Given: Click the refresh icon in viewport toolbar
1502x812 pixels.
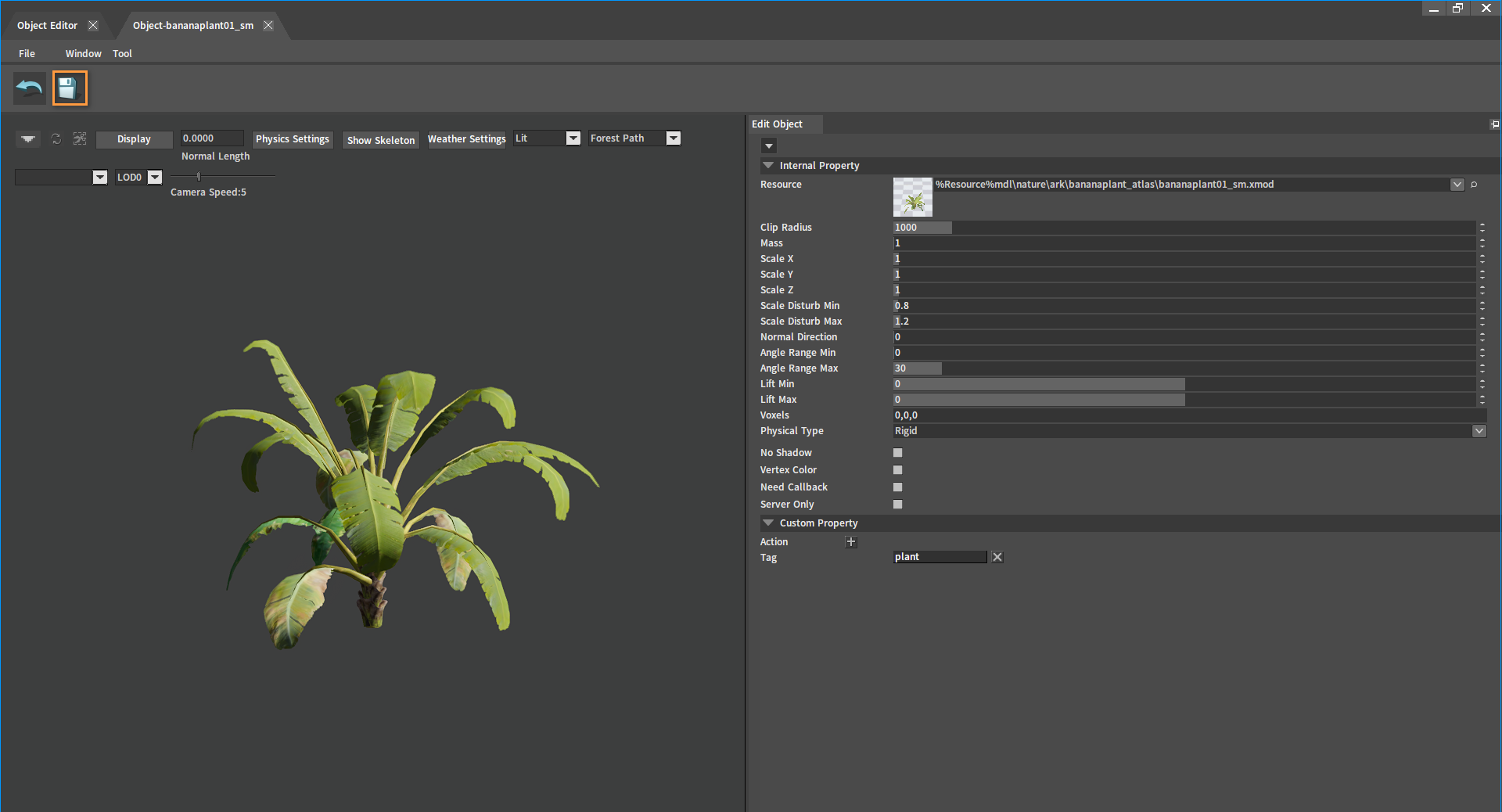Looking at the screenshot, I should [56, 138].
